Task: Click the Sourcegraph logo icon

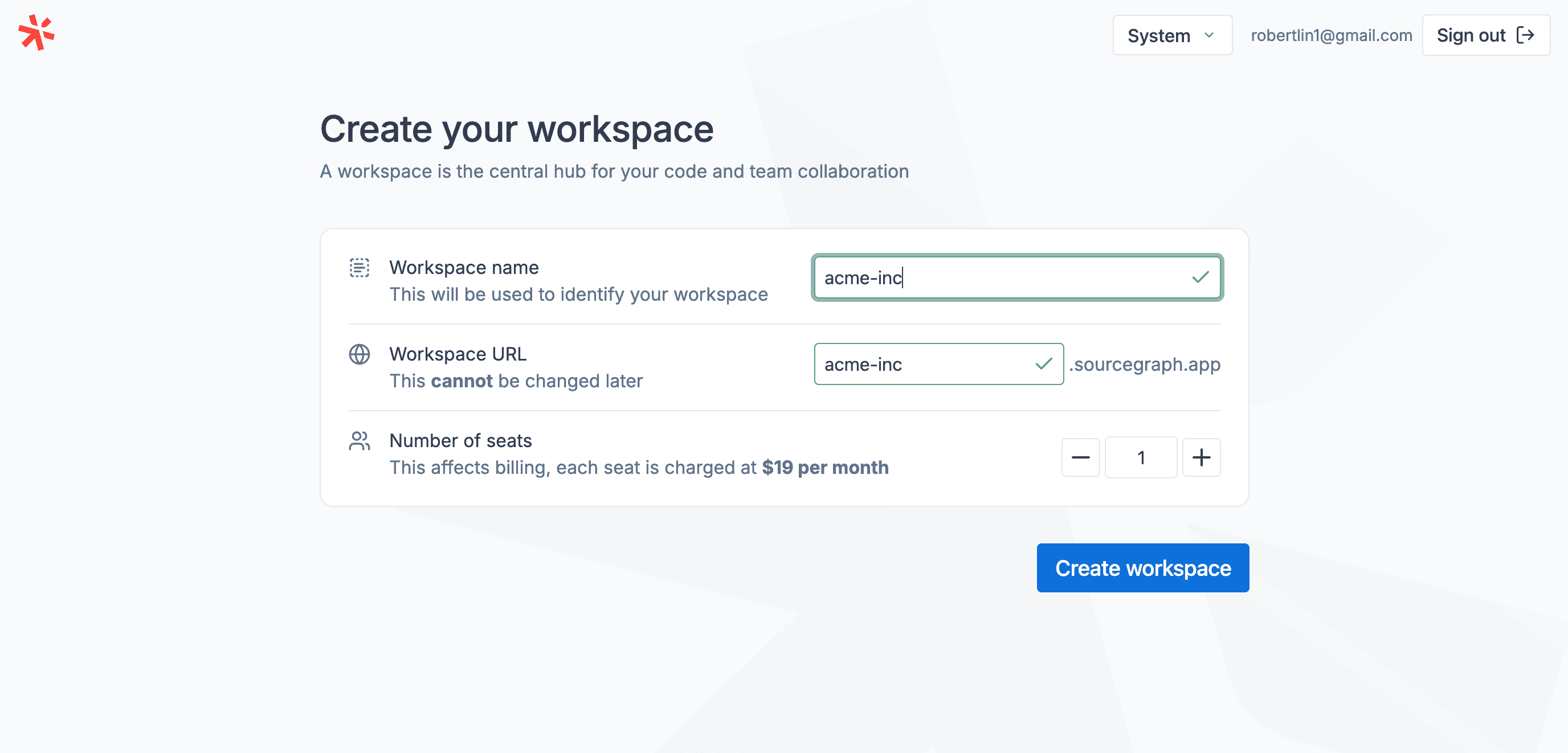Action: pos(36,33)
